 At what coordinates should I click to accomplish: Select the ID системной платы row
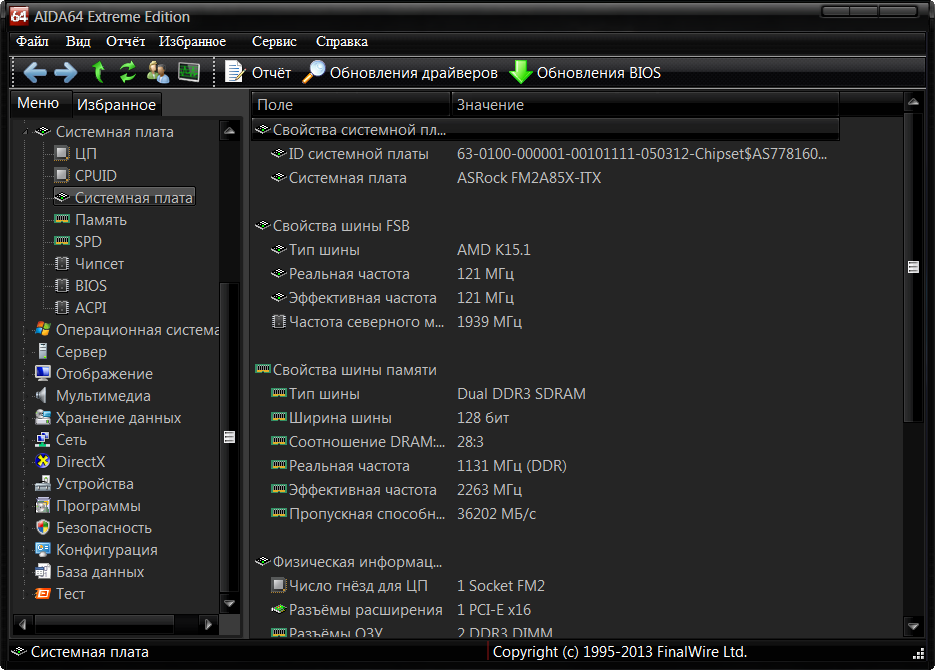pyautogui.click(x=546, y=154)
